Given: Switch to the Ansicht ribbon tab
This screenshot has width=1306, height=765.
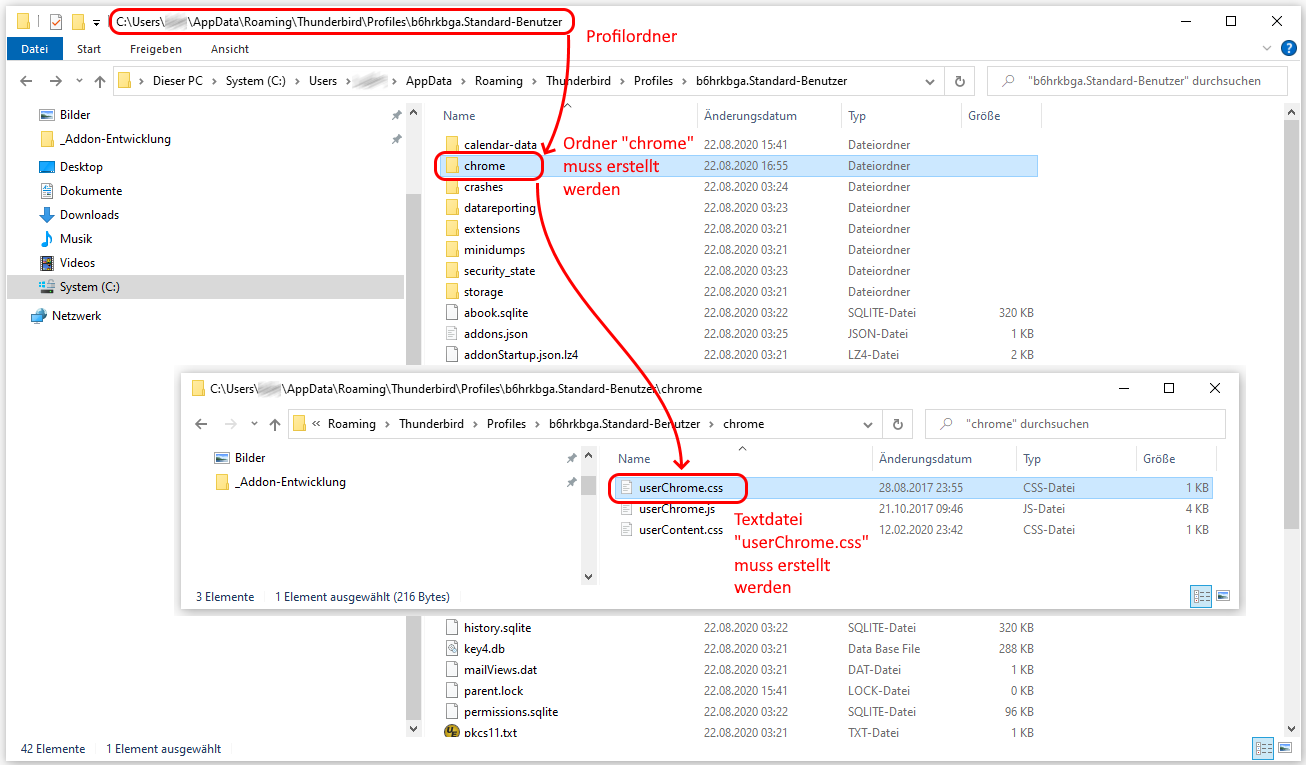Looking at the screenshot, I should tap(230, 49).
